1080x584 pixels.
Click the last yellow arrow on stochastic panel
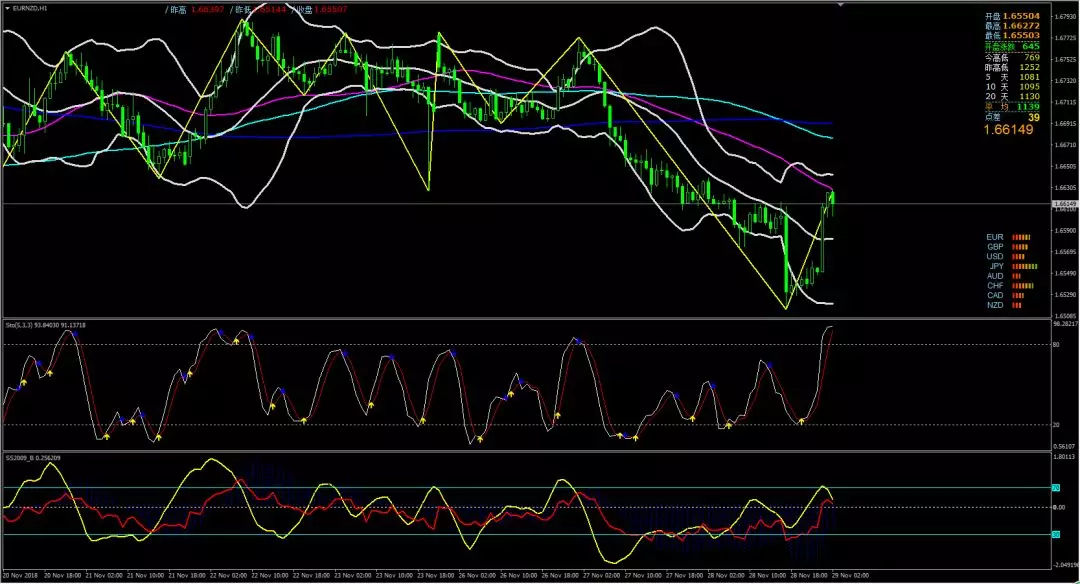coord(802,421)
